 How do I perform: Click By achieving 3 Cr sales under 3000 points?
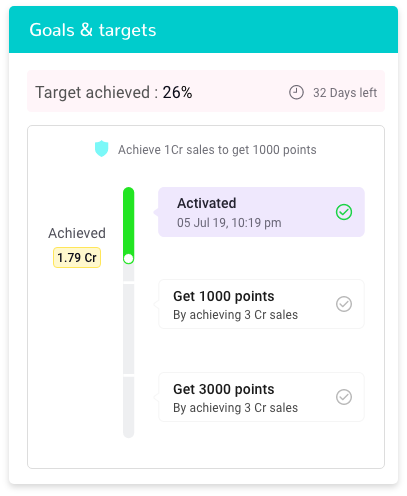[x=235, y=408]
